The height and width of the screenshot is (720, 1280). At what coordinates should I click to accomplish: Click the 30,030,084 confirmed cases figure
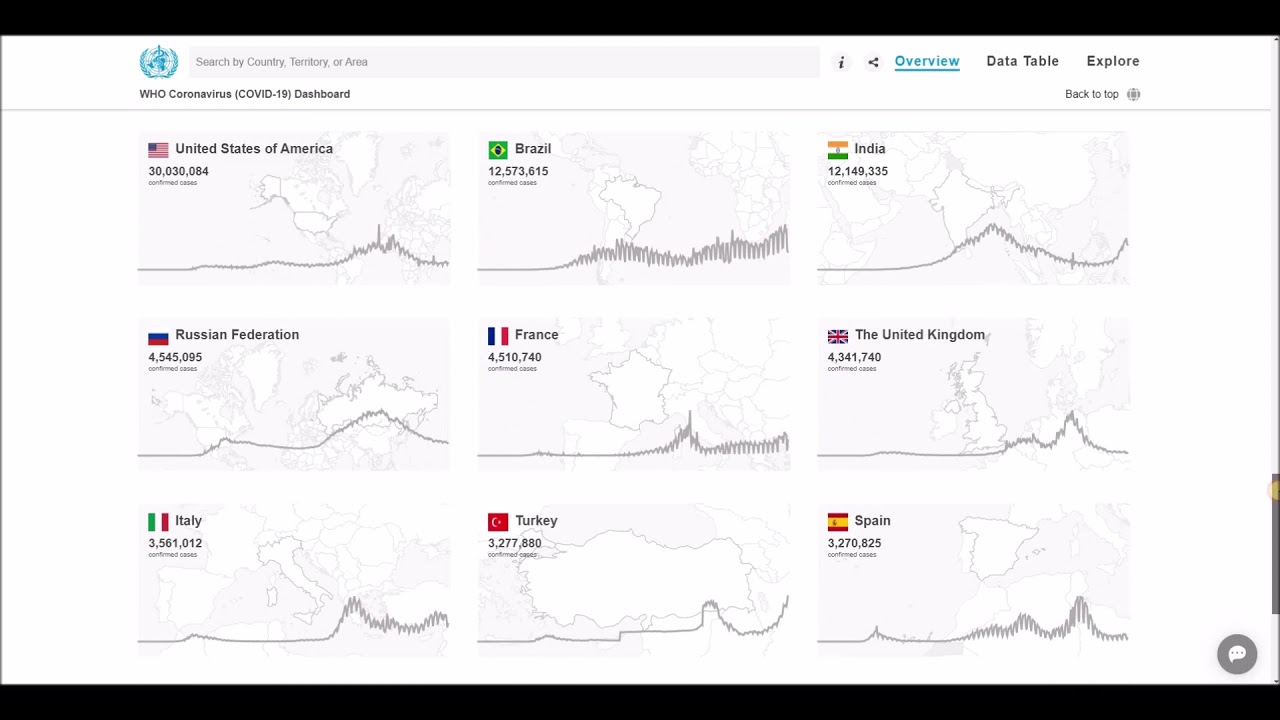pyautogui.click(x=178, y=172)
